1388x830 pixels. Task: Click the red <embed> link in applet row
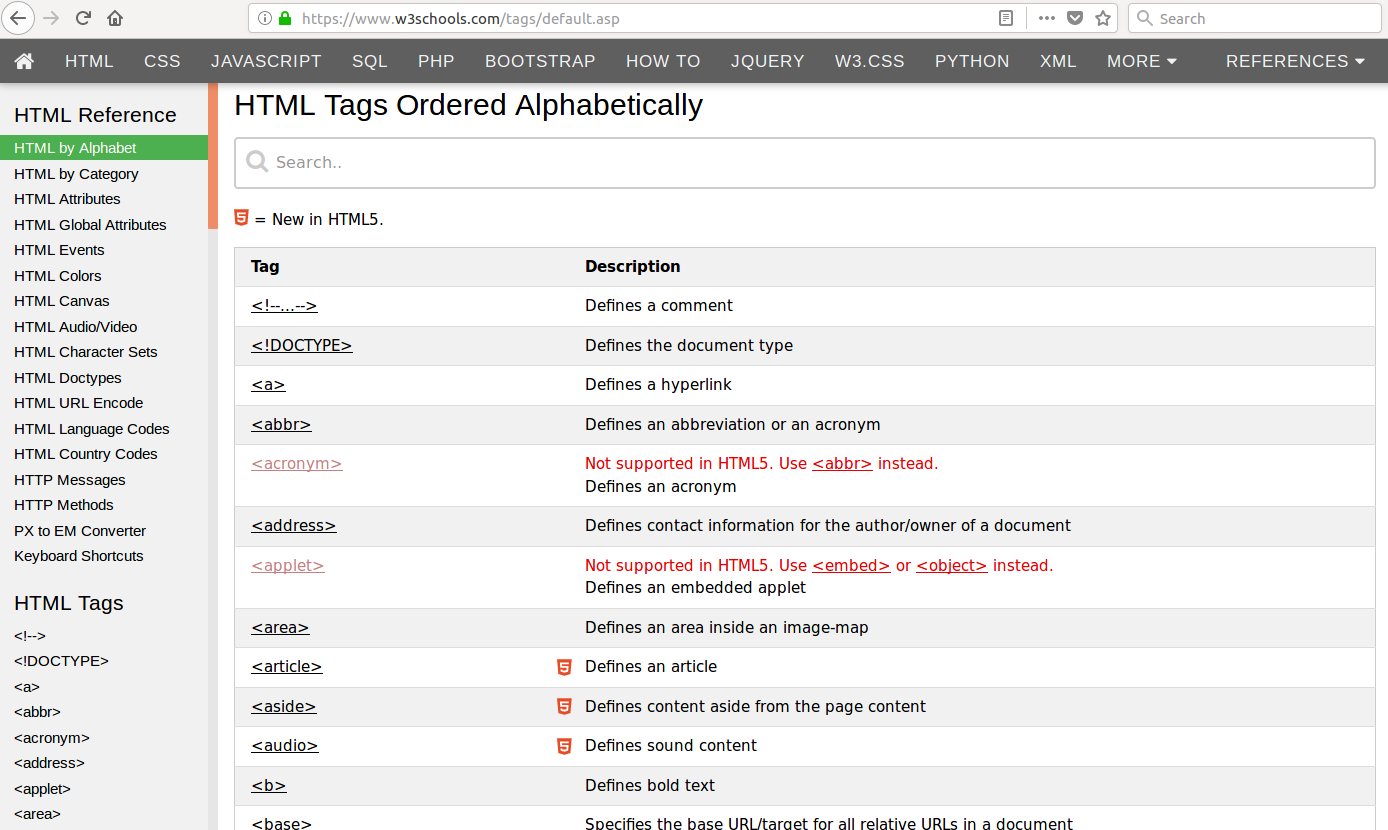[851, 566]
